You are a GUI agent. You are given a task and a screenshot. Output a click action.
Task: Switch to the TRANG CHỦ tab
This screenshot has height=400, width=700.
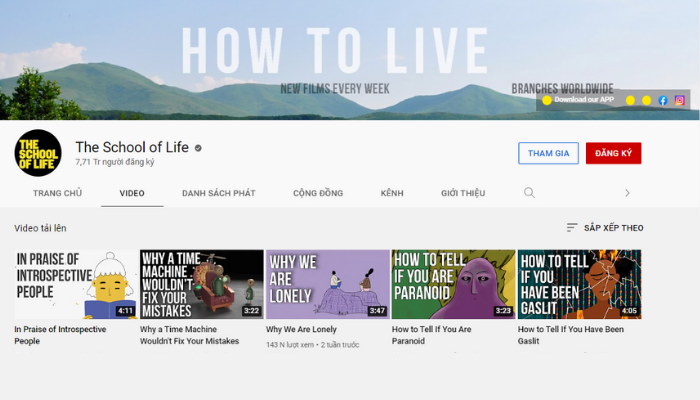[57, 193]
